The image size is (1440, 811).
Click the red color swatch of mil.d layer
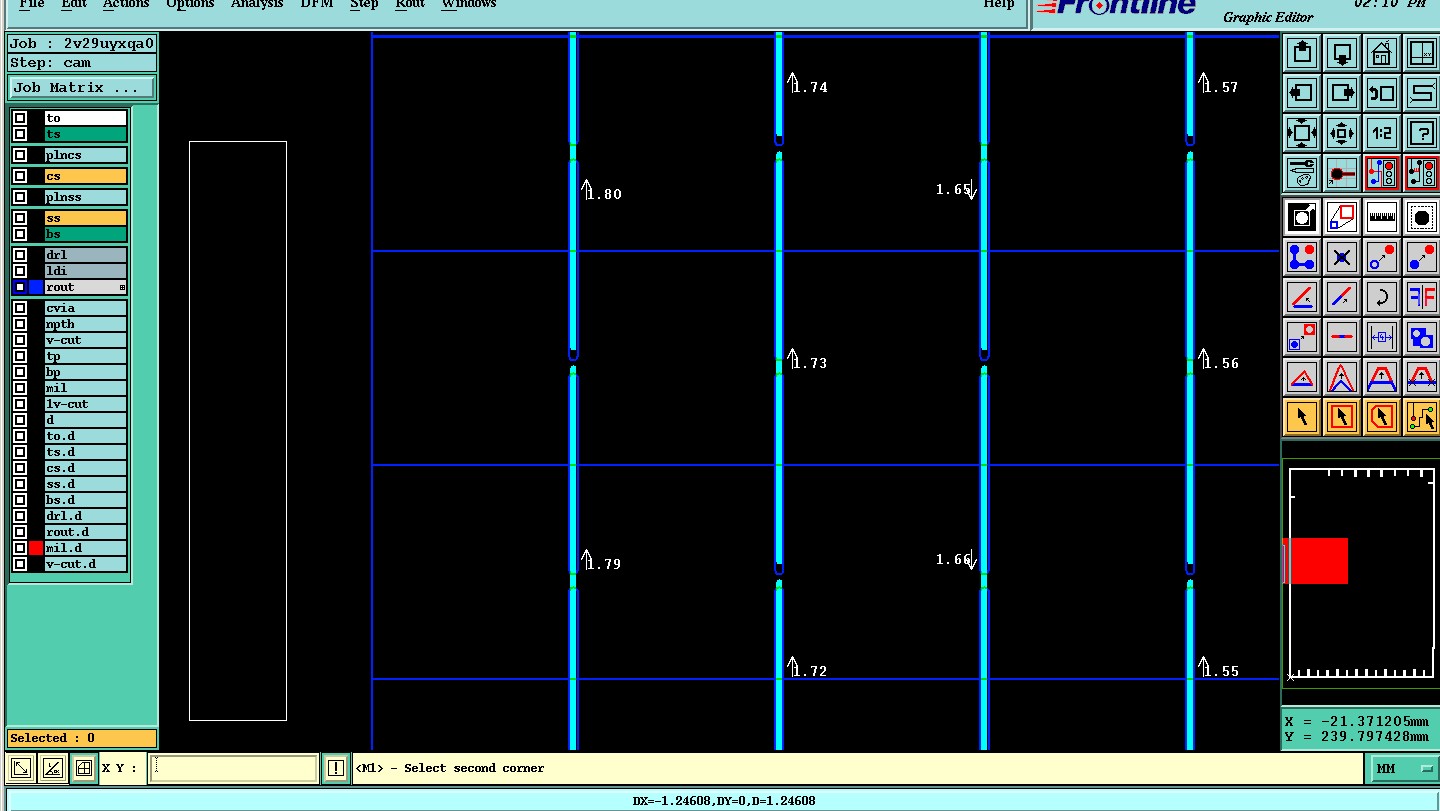click(x=36, y=548)
